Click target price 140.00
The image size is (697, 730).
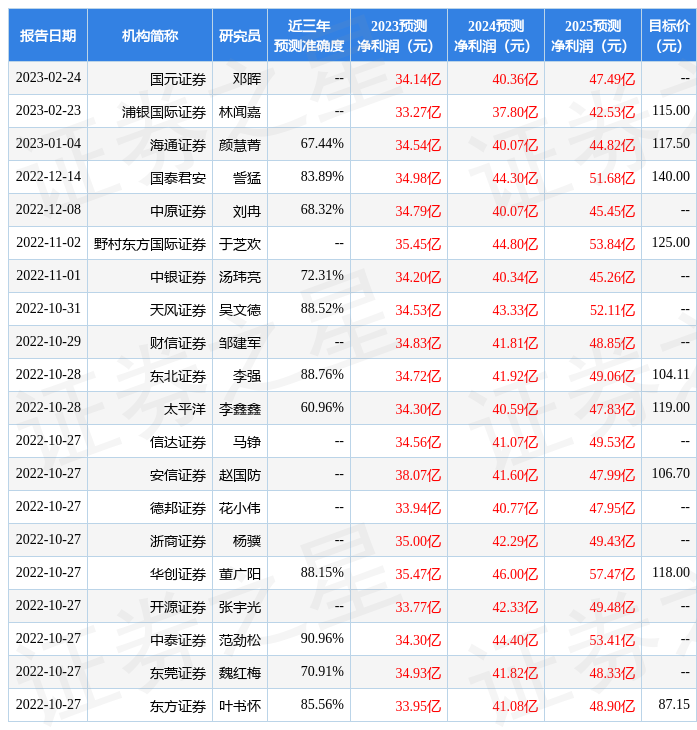click(x=671, y=176)
